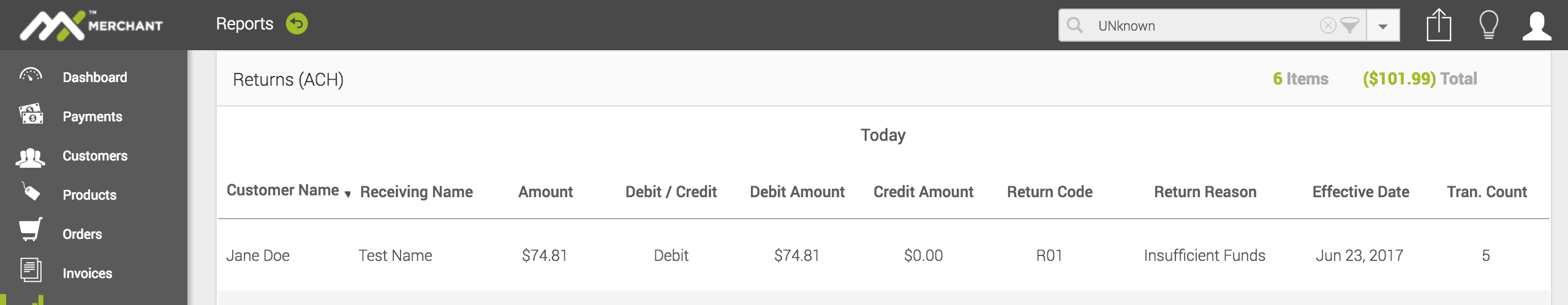
Task: Open the search filter funnel
Action: [x=1349, y=25]
